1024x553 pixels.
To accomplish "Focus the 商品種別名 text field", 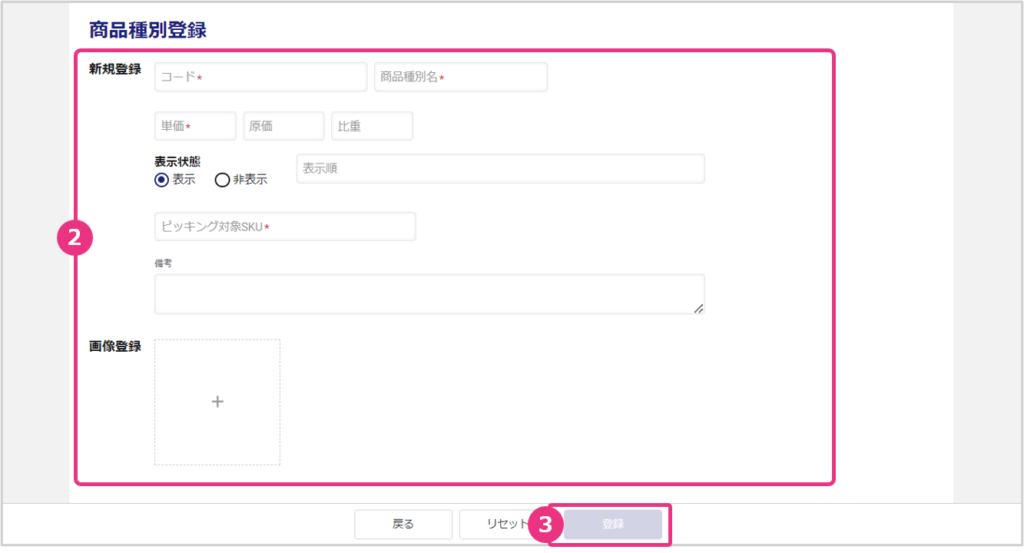I will (x=460, y=77).
